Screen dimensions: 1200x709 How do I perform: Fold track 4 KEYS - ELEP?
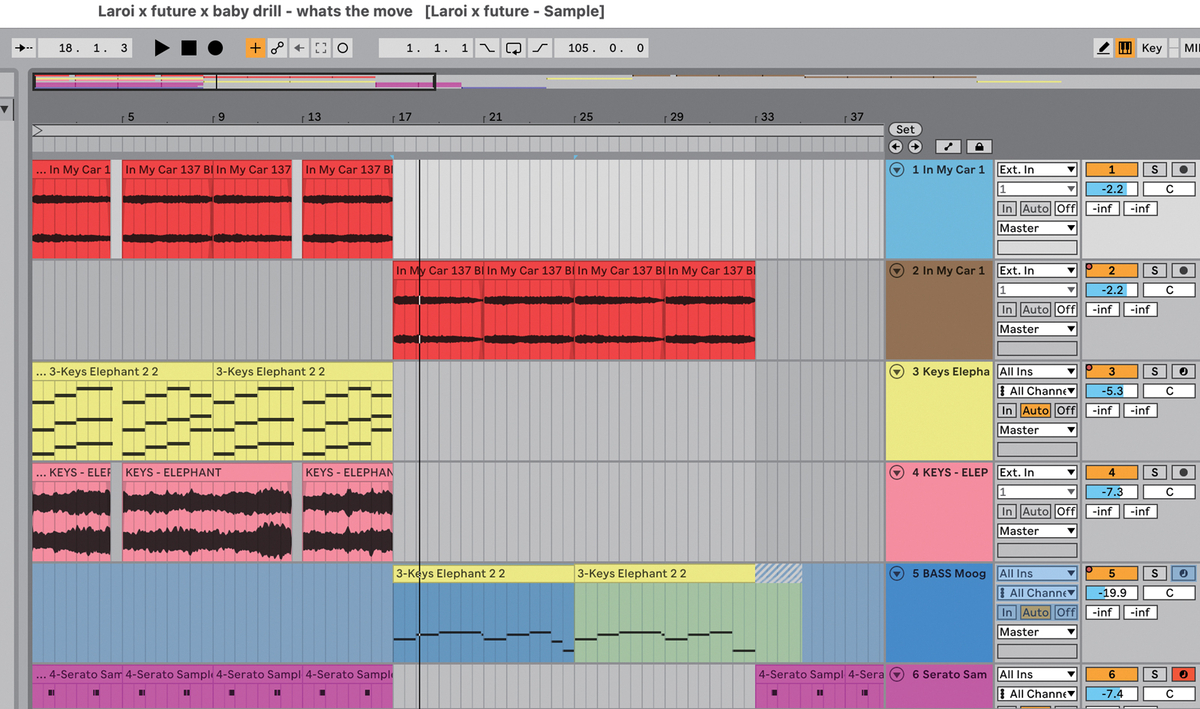coord(897,473)
